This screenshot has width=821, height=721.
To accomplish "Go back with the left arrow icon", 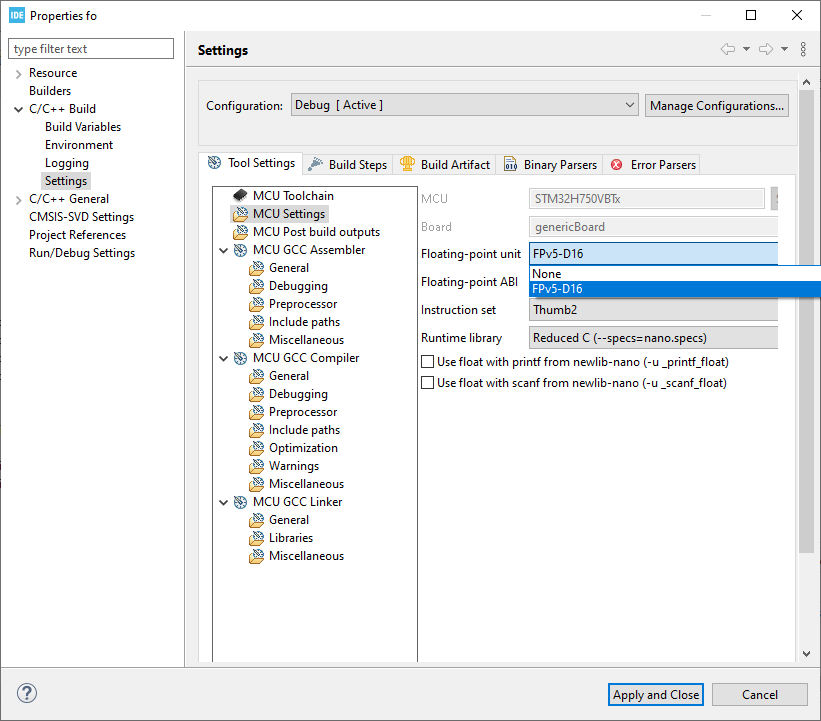I will tap(728, 49).
